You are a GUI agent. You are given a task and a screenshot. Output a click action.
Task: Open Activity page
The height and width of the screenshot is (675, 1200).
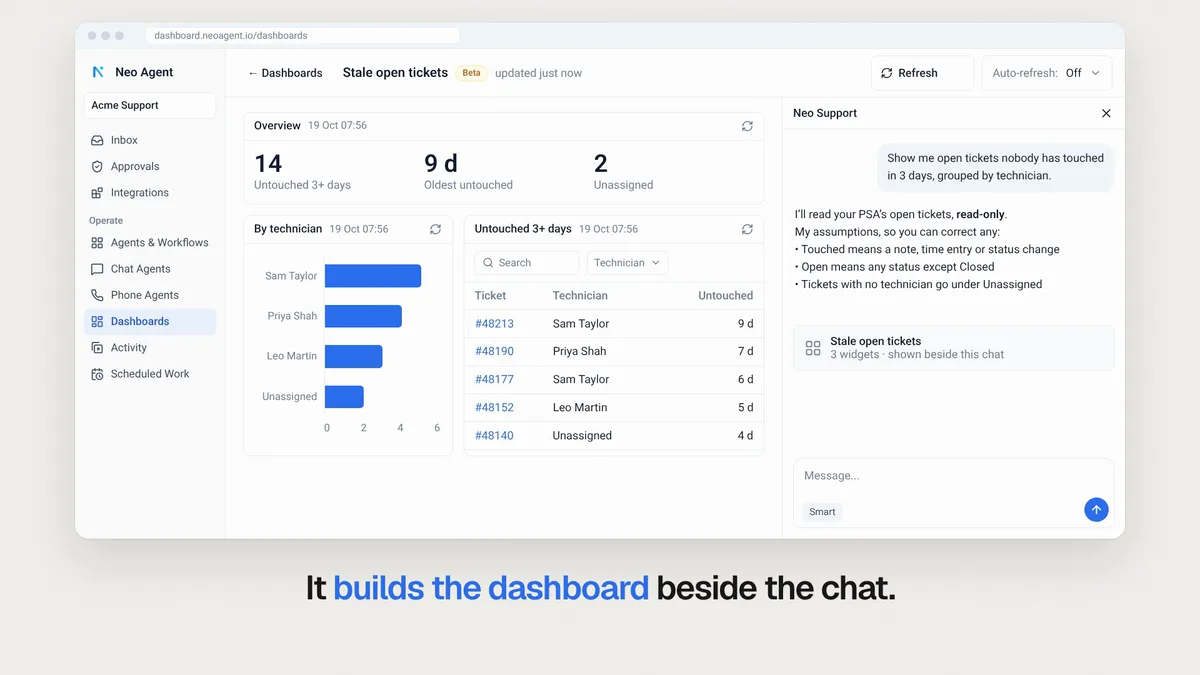coord(150,347)
